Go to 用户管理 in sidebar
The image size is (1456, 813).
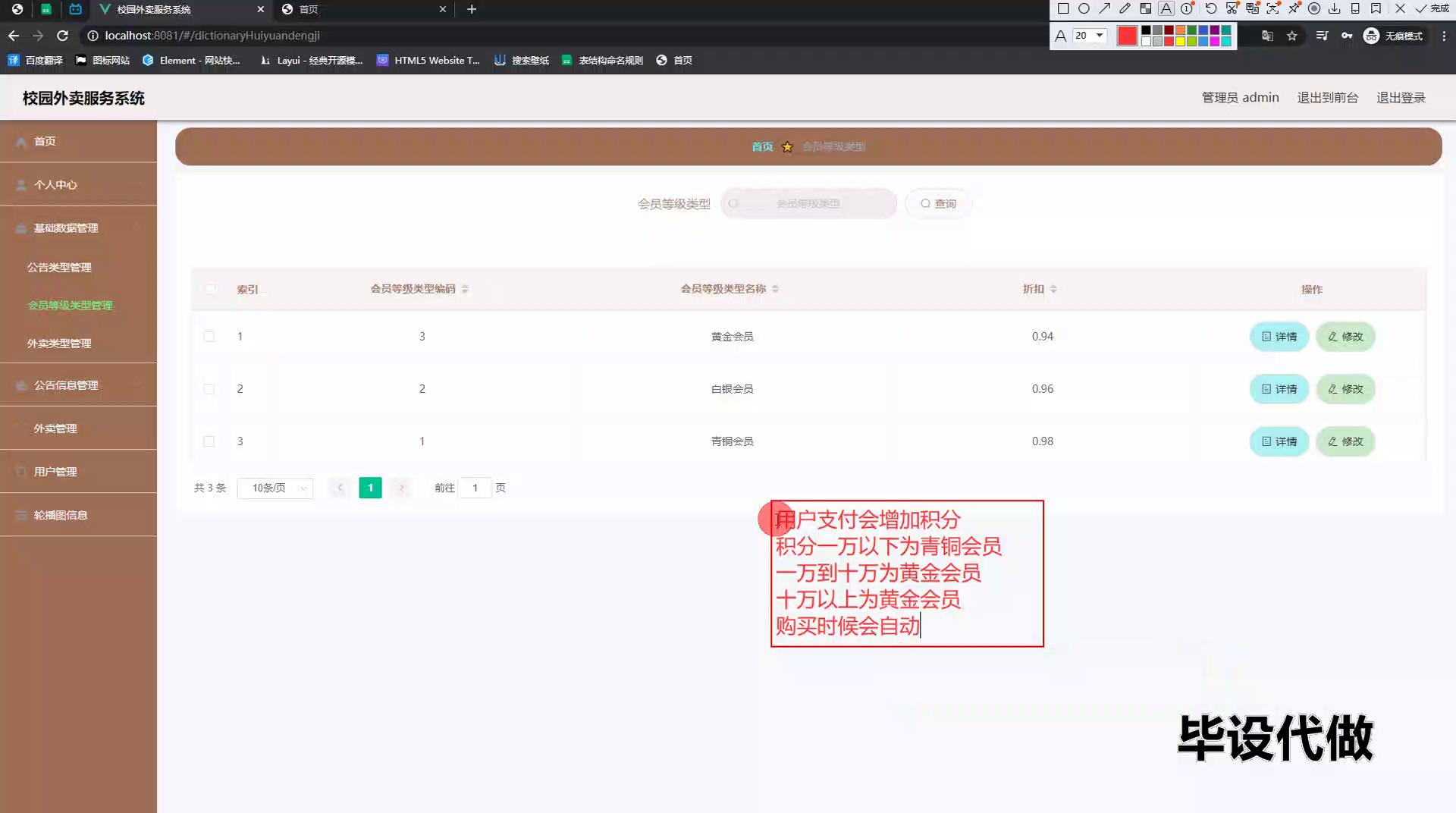55,472
